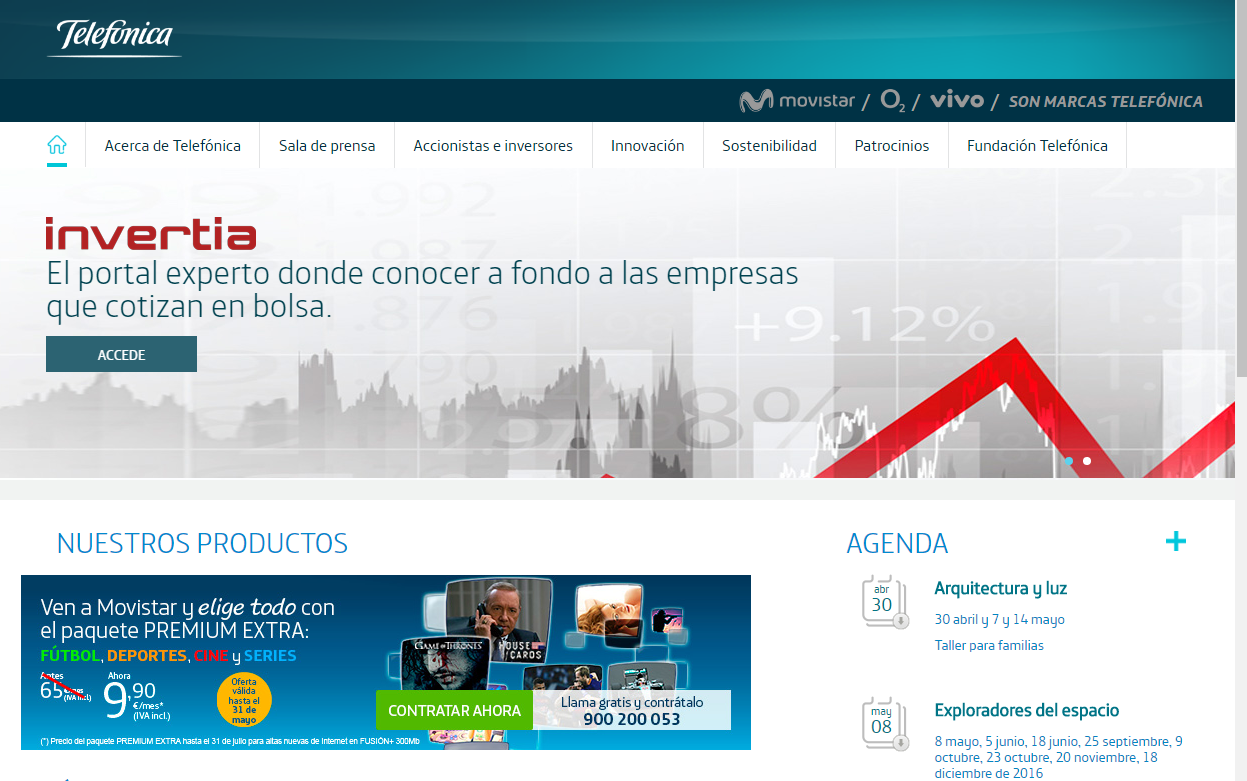This screenshot has width=1247, height=781.
Task: Open the Exploradores del espacio event
Action: coord(1027,710)
